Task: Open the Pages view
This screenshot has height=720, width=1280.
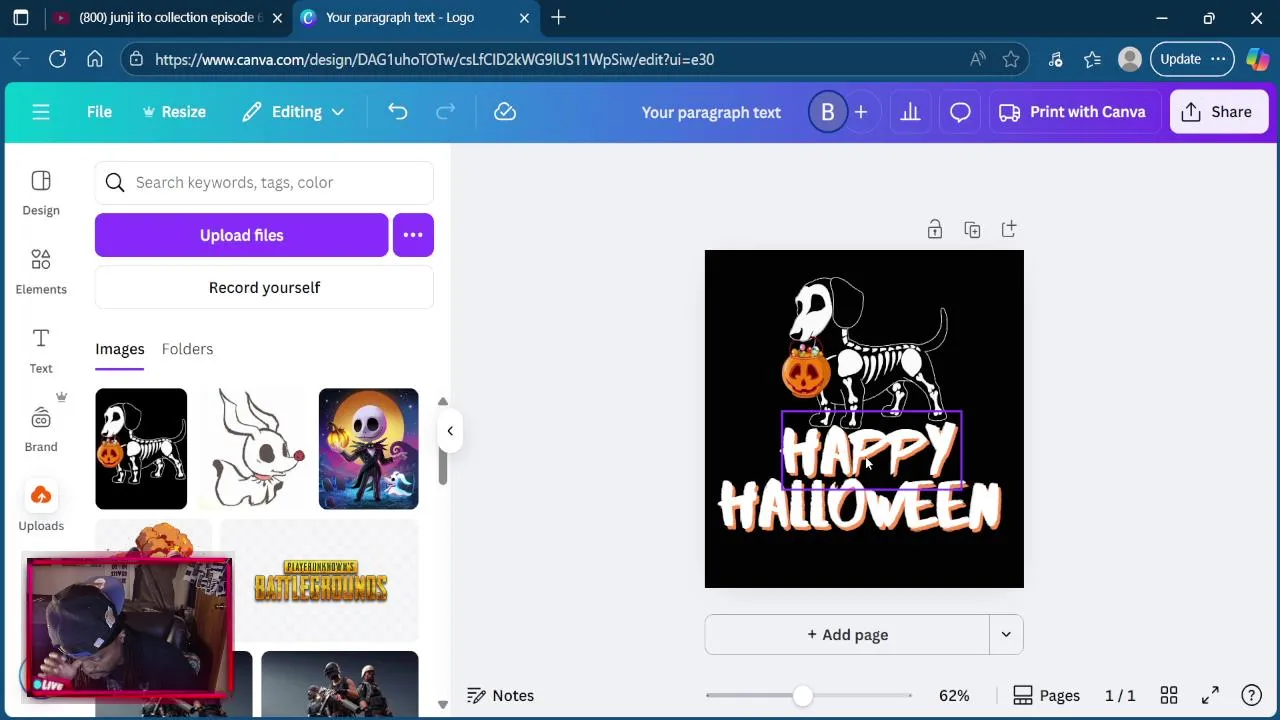Action: pyautogui.click(x=1046, y=696)
